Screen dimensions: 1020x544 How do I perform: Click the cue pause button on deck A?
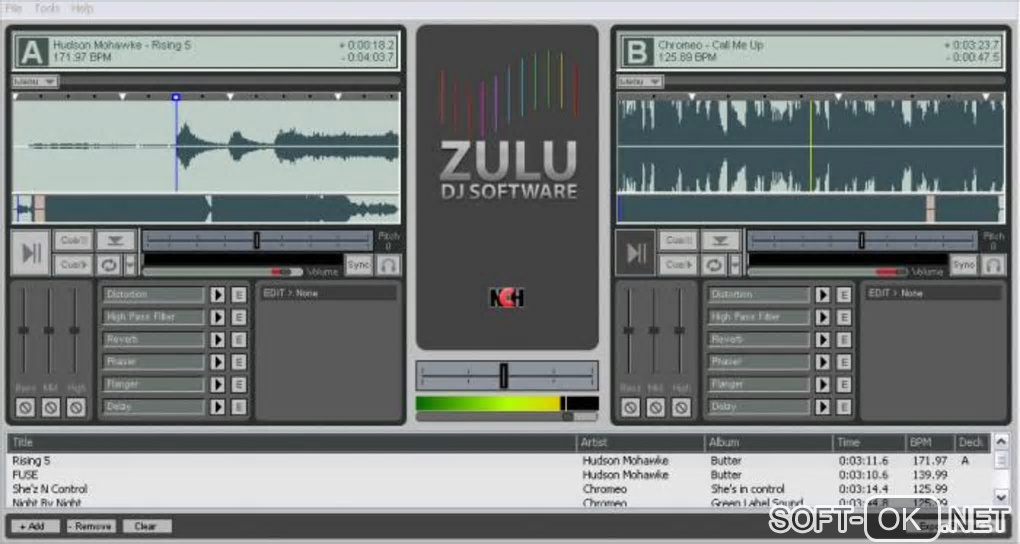pos(73,241)
